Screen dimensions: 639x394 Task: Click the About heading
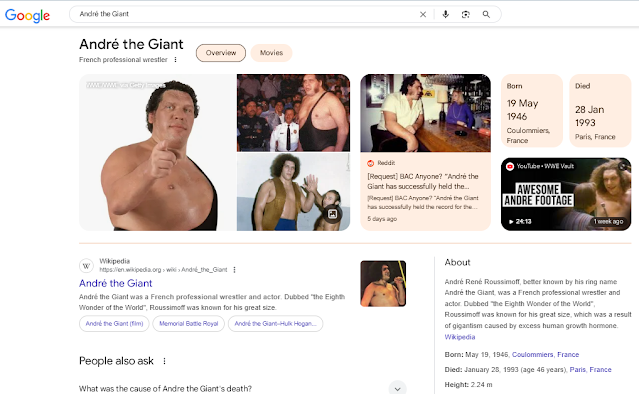tap(457, 262)
